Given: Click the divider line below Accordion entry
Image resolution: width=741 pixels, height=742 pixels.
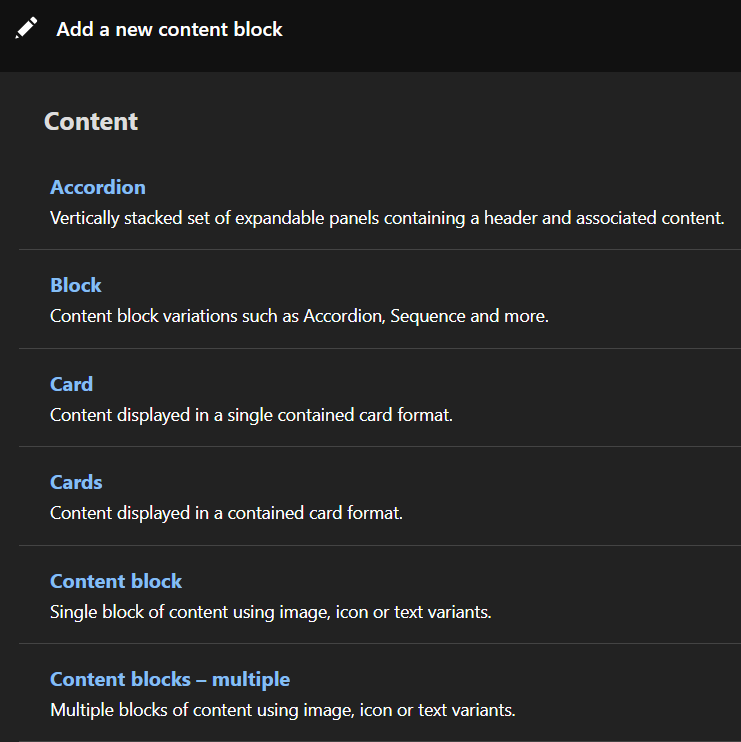Looking at the screenshot, I should click(380, 249).
